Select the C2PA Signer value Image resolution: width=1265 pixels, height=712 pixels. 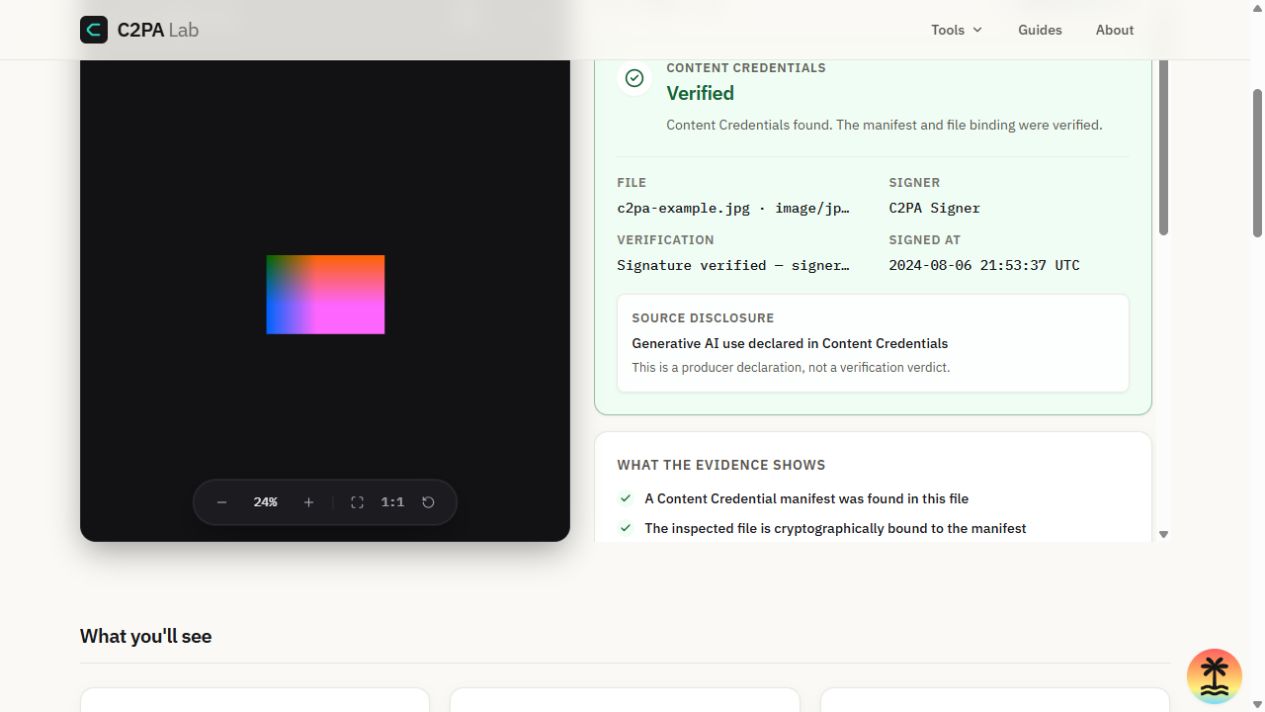tap(934, 208)
